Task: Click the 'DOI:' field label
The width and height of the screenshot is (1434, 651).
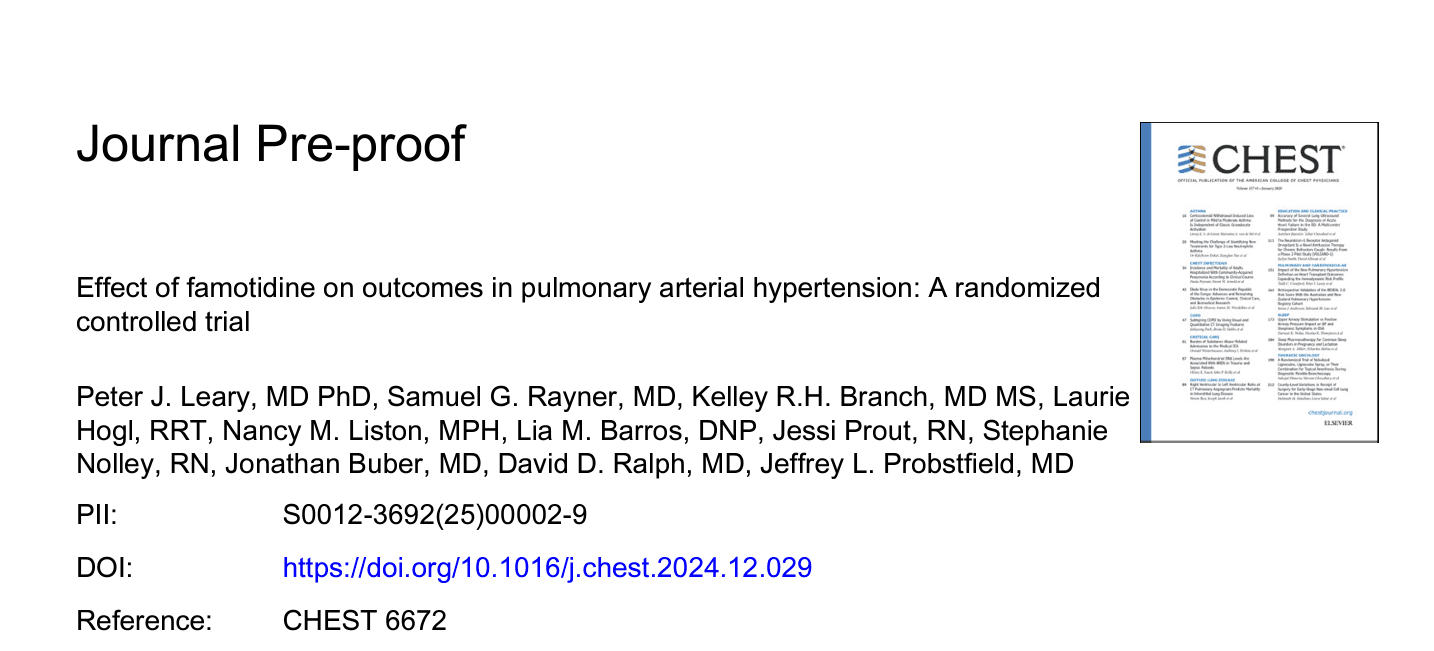Action: tap(104, 568)
